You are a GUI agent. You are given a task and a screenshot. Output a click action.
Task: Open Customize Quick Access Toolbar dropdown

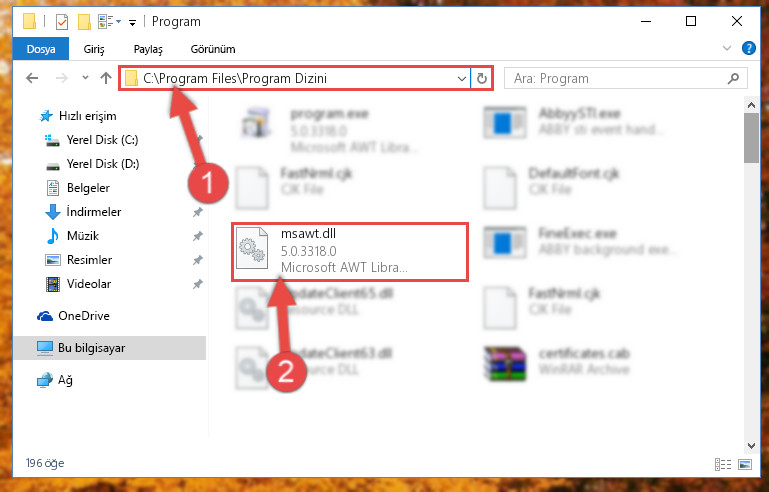[132, 22]
